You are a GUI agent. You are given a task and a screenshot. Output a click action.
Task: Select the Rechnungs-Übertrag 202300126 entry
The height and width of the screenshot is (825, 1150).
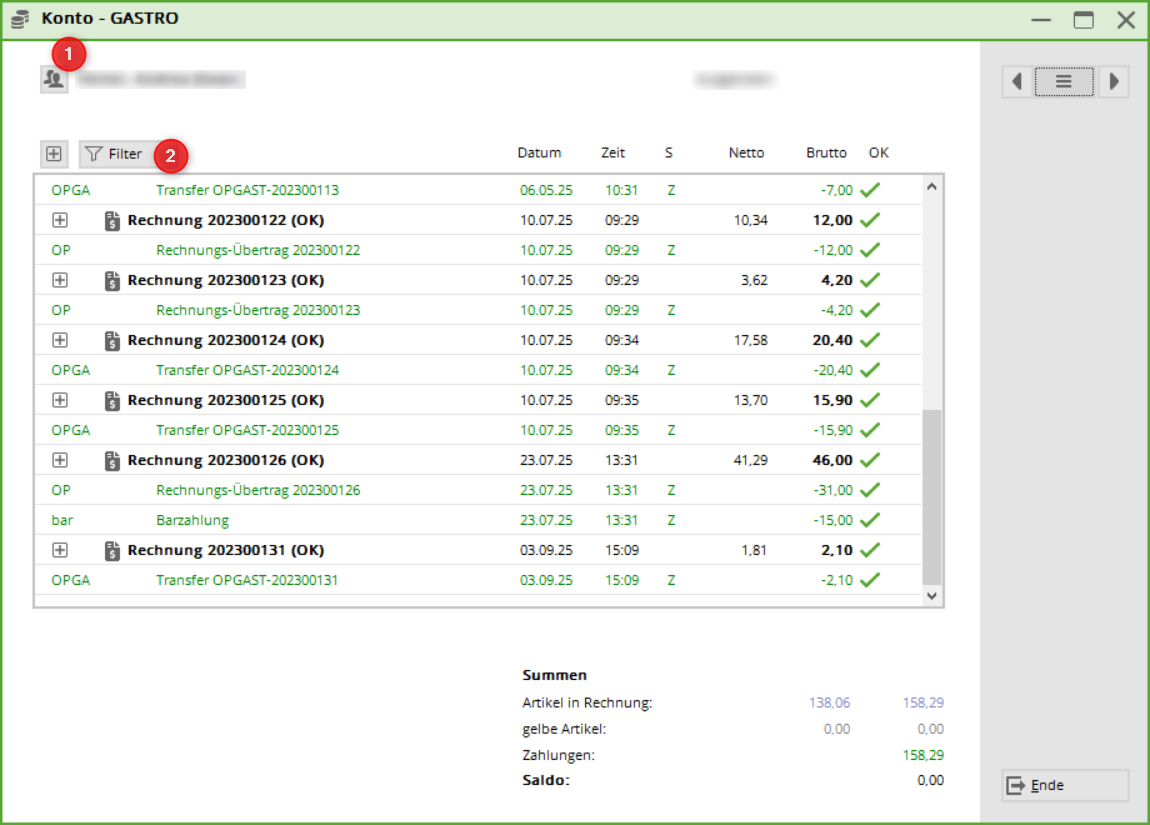point(258,490)
